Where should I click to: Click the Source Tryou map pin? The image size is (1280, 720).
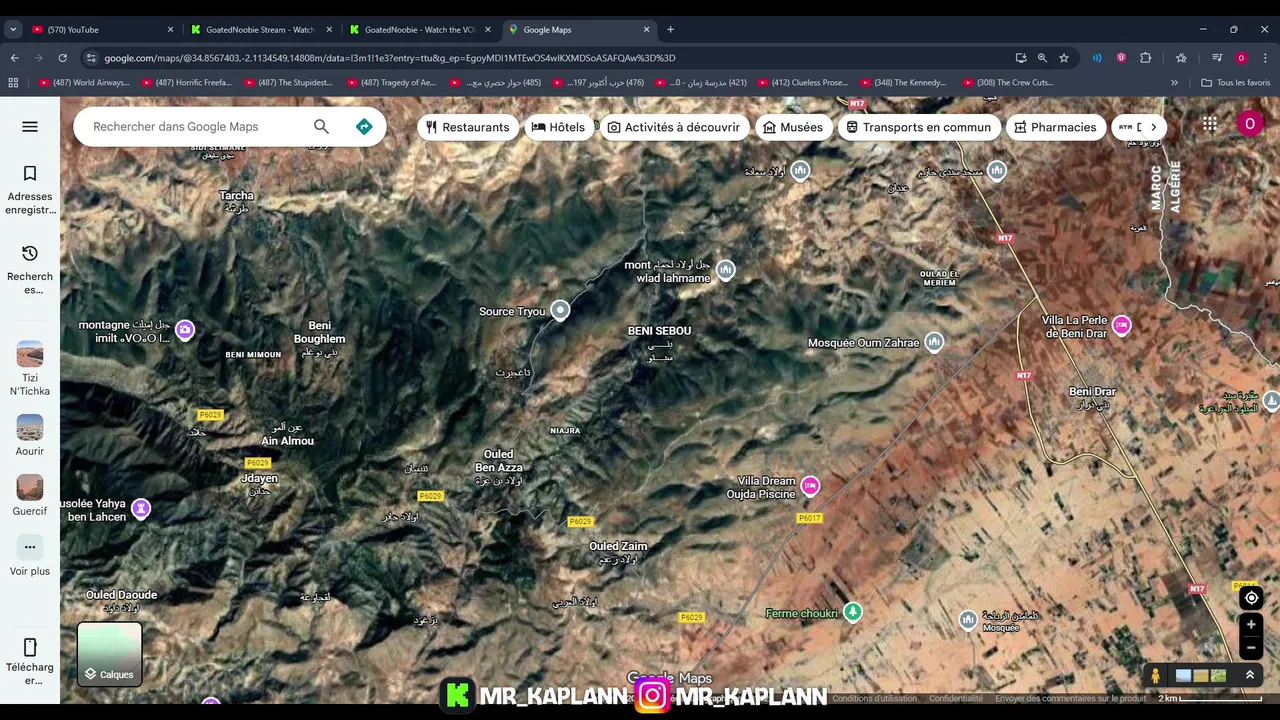click(x=560, y=310)
